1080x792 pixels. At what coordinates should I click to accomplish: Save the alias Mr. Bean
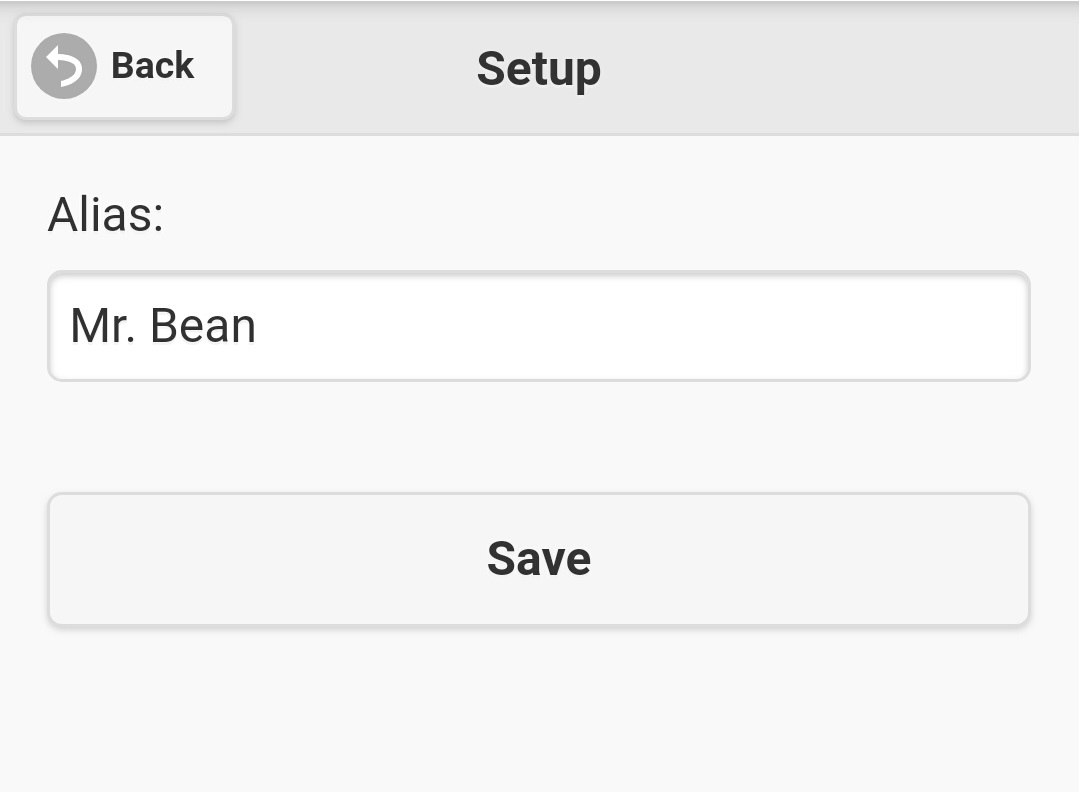(x=539, y=559)
